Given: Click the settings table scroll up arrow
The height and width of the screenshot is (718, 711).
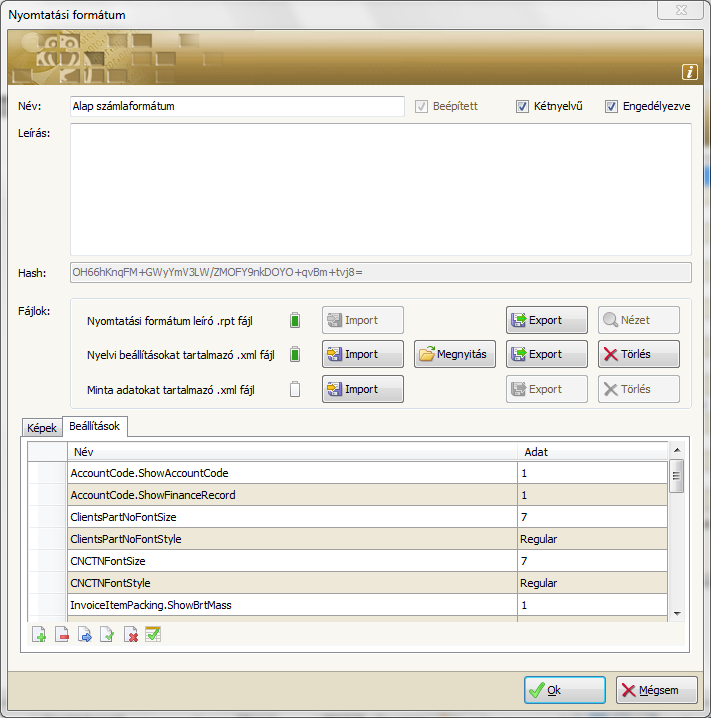Looking at the screenshot, I should point(677,451).
